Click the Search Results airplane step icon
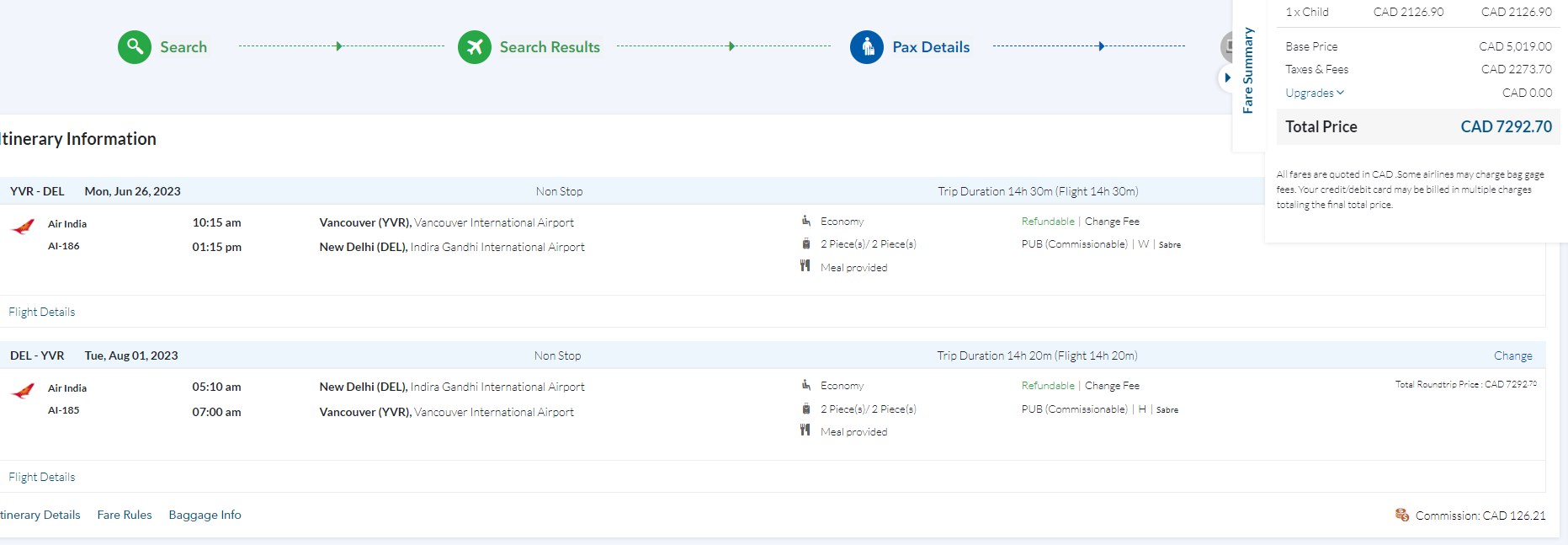1568x545 pixels. pos(475,47)
